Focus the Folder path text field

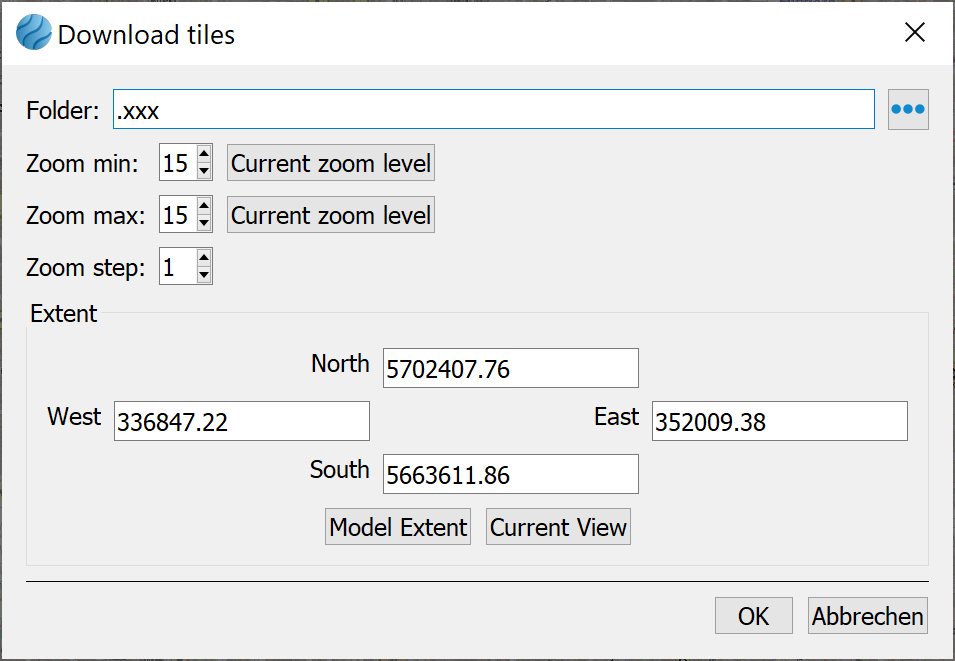tap(494, 110)
